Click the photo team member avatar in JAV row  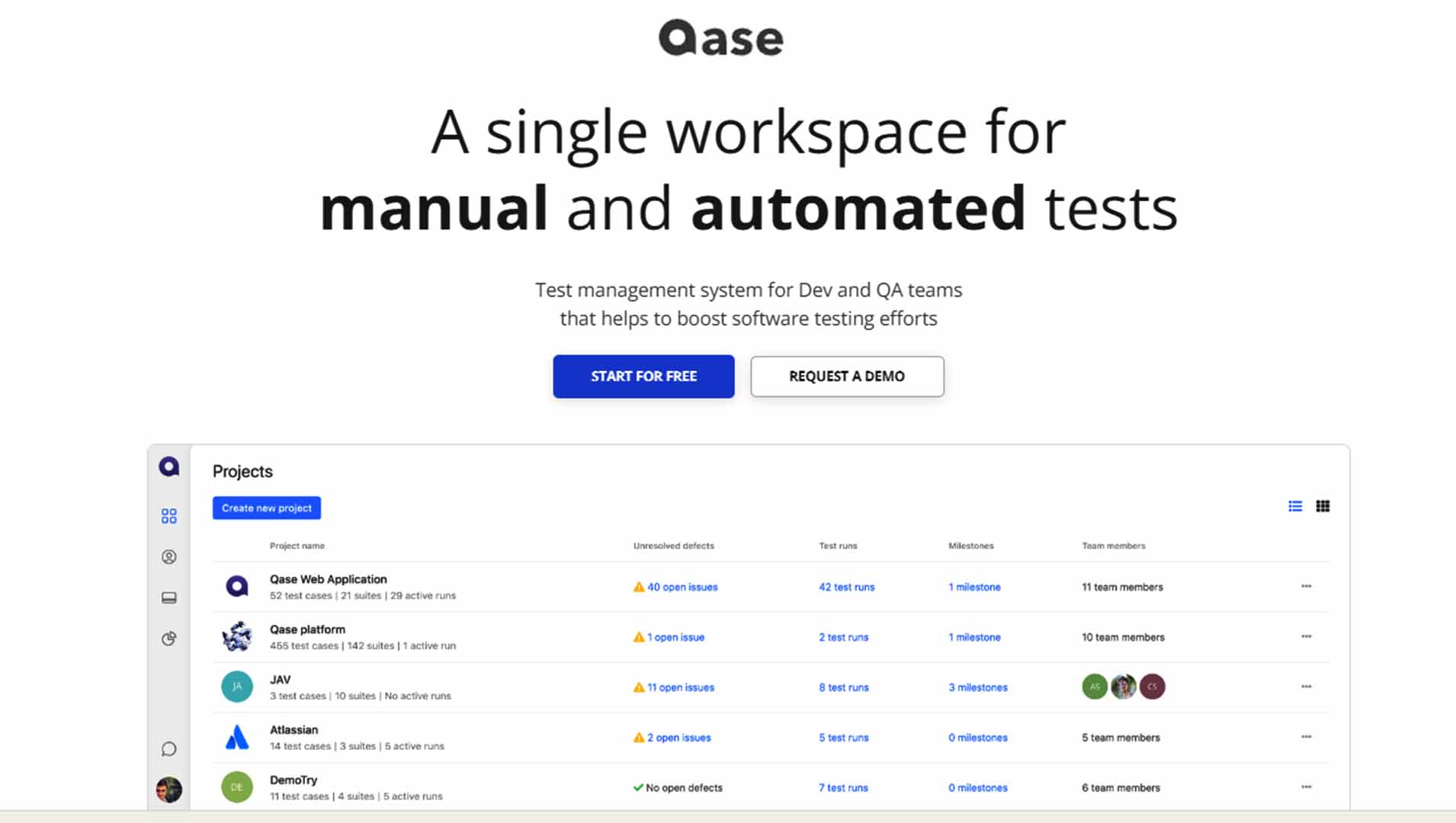1124,687
